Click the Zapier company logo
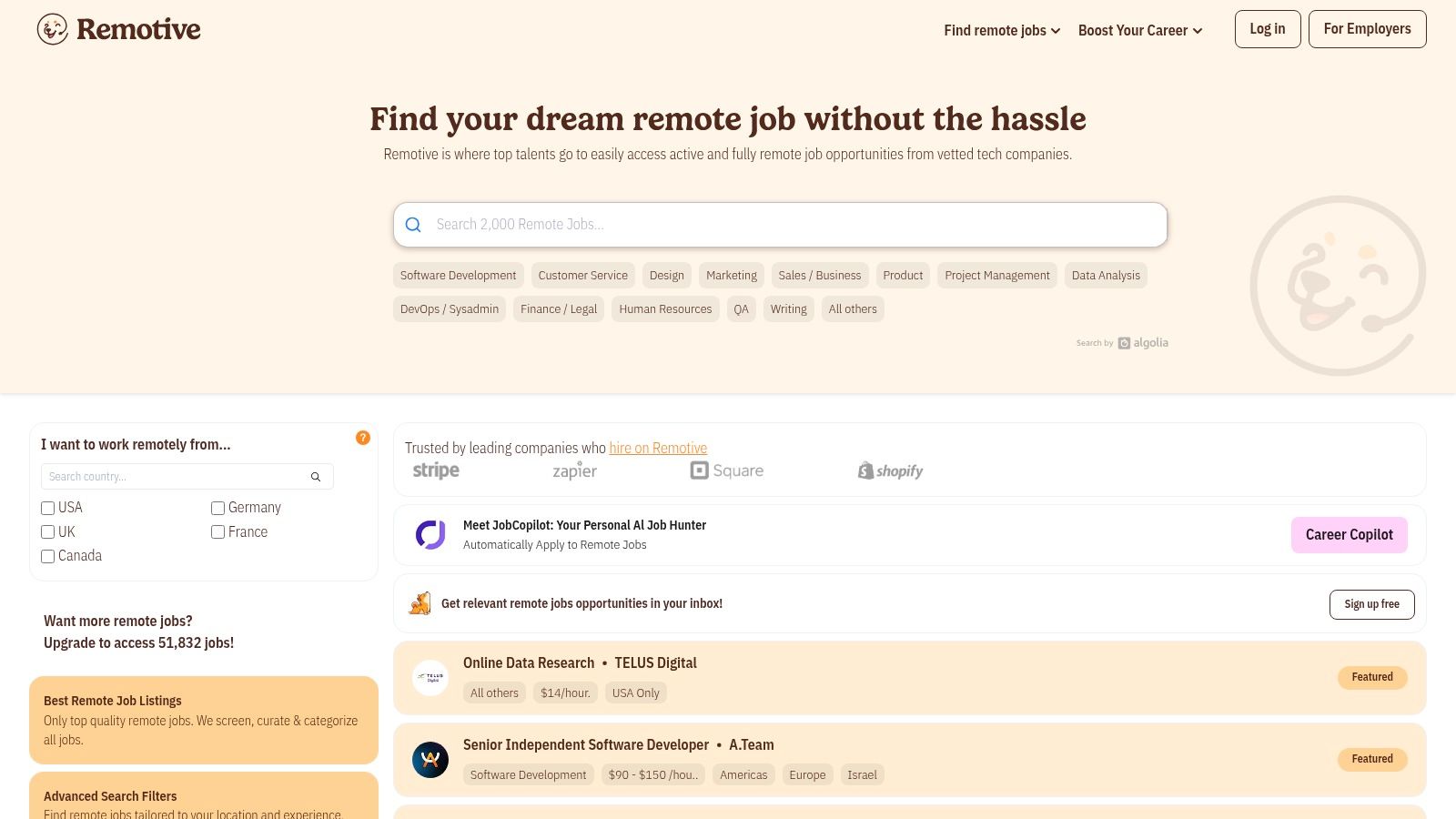 (x=575, y=470)
